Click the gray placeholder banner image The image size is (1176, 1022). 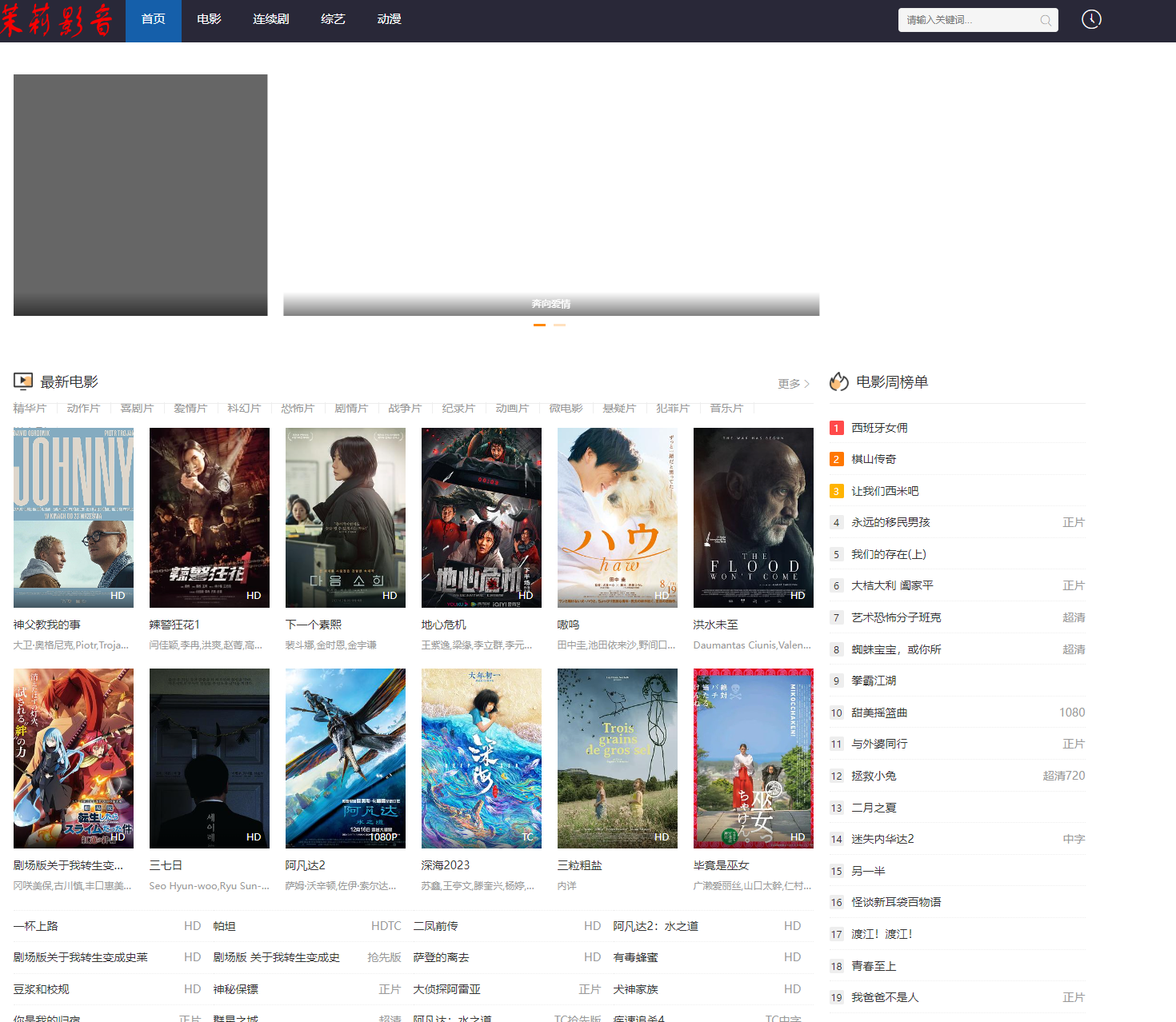[x=141, y=195]
